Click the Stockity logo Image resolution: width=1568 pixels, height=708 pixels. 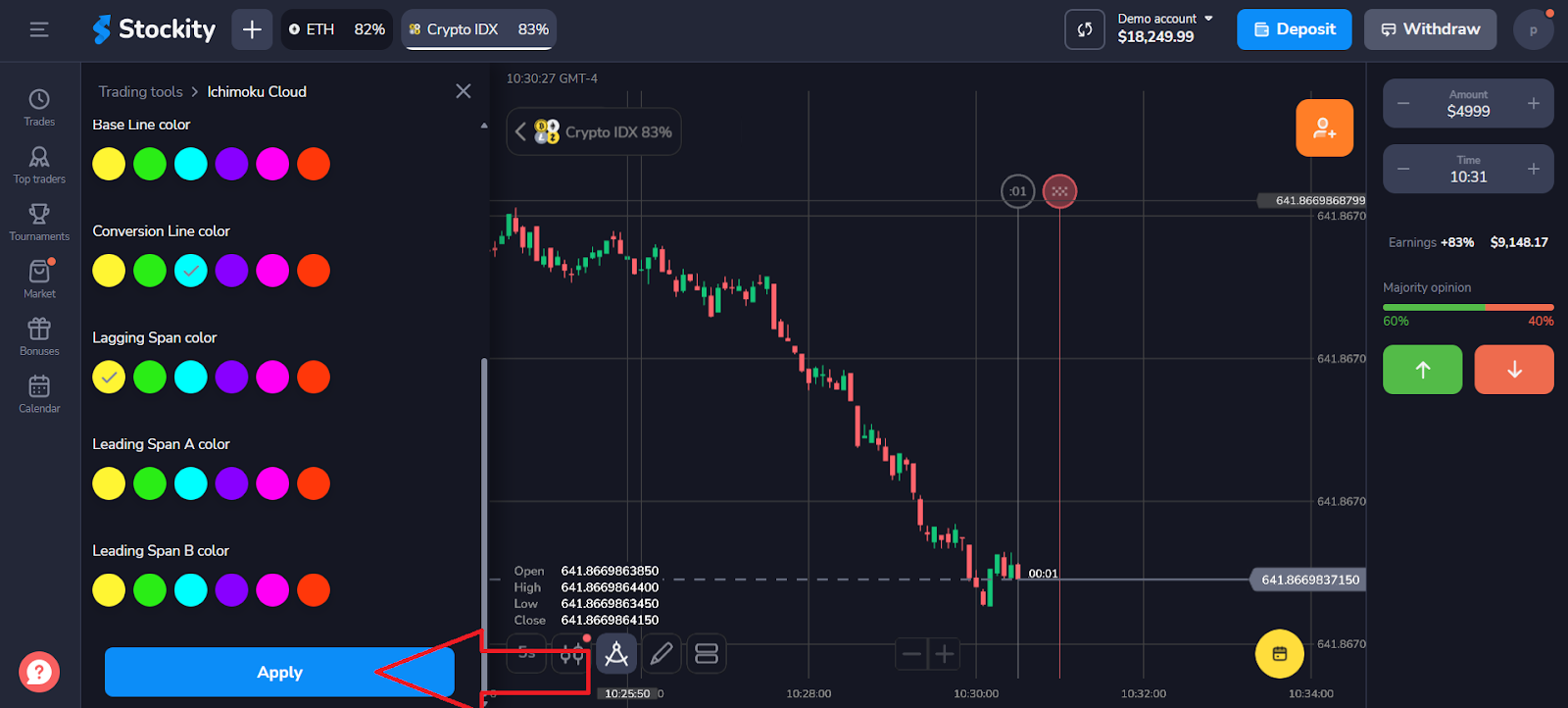tap(154, 29)
